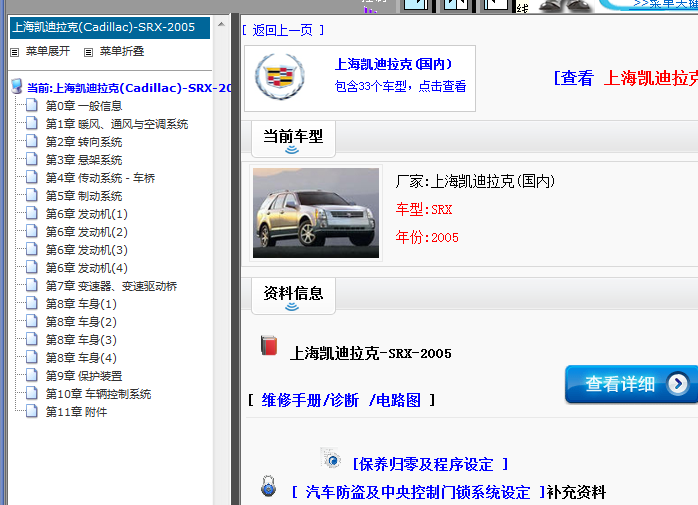This screenshot has width=698, height=505.
Task: Click the Cadillac SRX car photo
Action: (316, 213)
